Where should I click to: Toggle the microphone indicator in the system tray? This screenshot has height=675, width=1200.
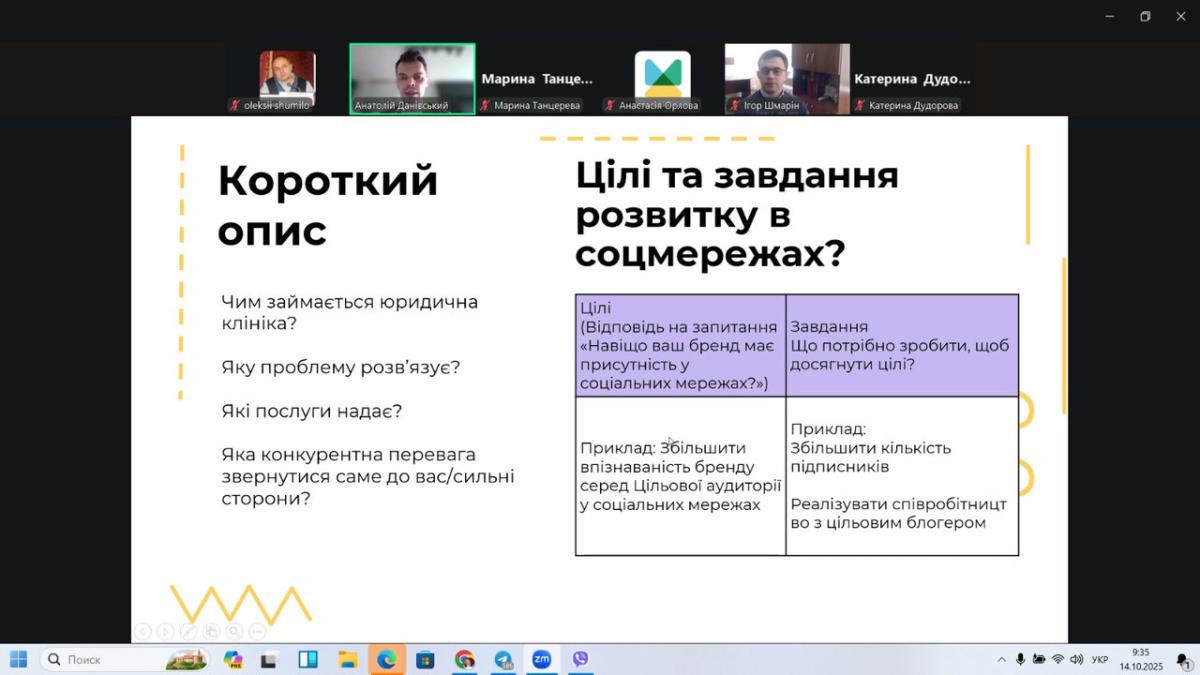tap(1020, 659)
